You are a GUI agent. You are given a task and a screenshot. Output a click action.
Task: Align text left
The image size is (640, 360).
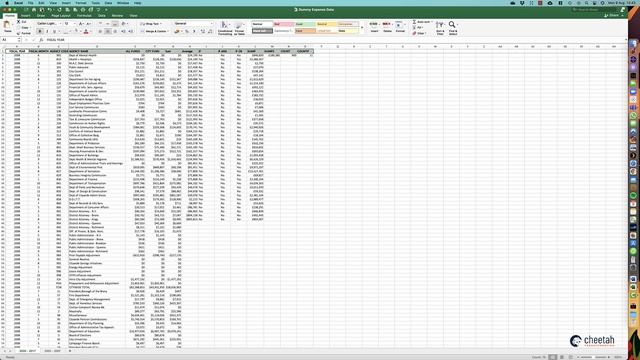(100, 31)
